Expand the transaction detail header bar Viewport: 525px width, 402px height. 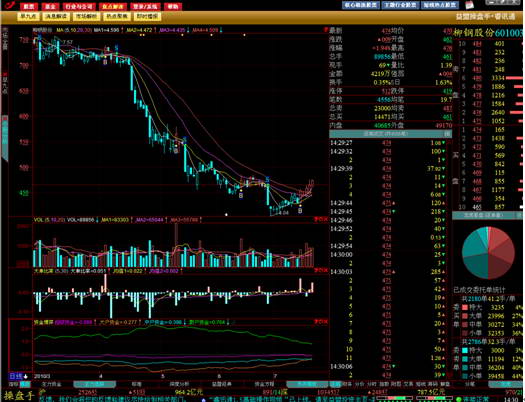pos(390,134)
